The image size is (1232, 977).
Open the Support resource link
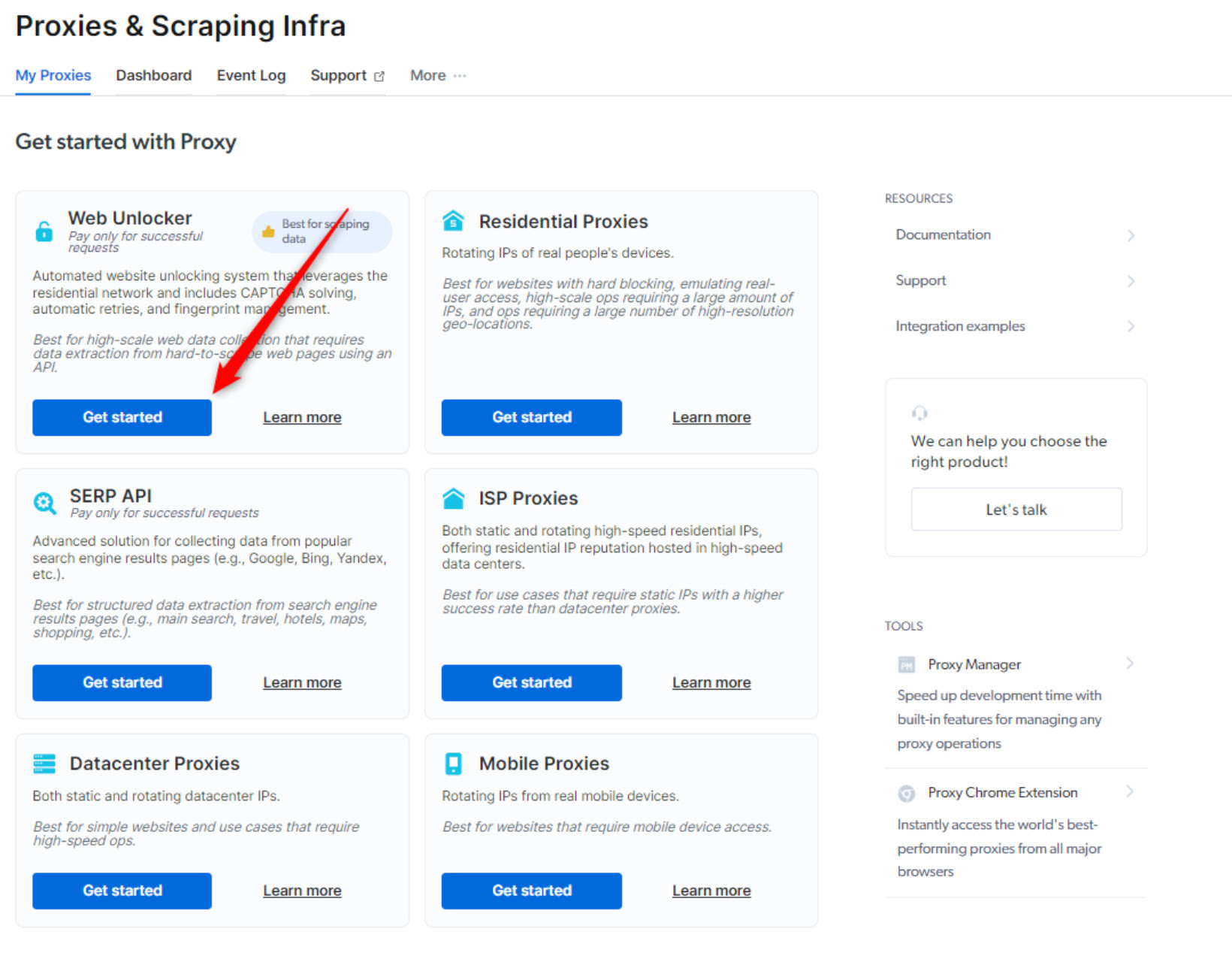[920, 280]
